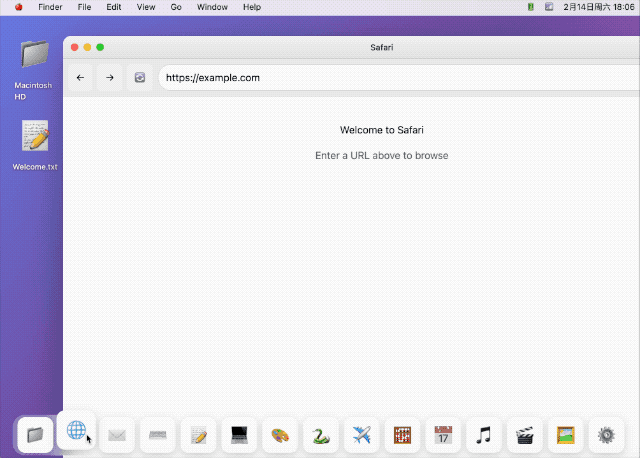Open the Window menu
The height and width of the screenshot is (458, 640).
(x=212, y=7)
